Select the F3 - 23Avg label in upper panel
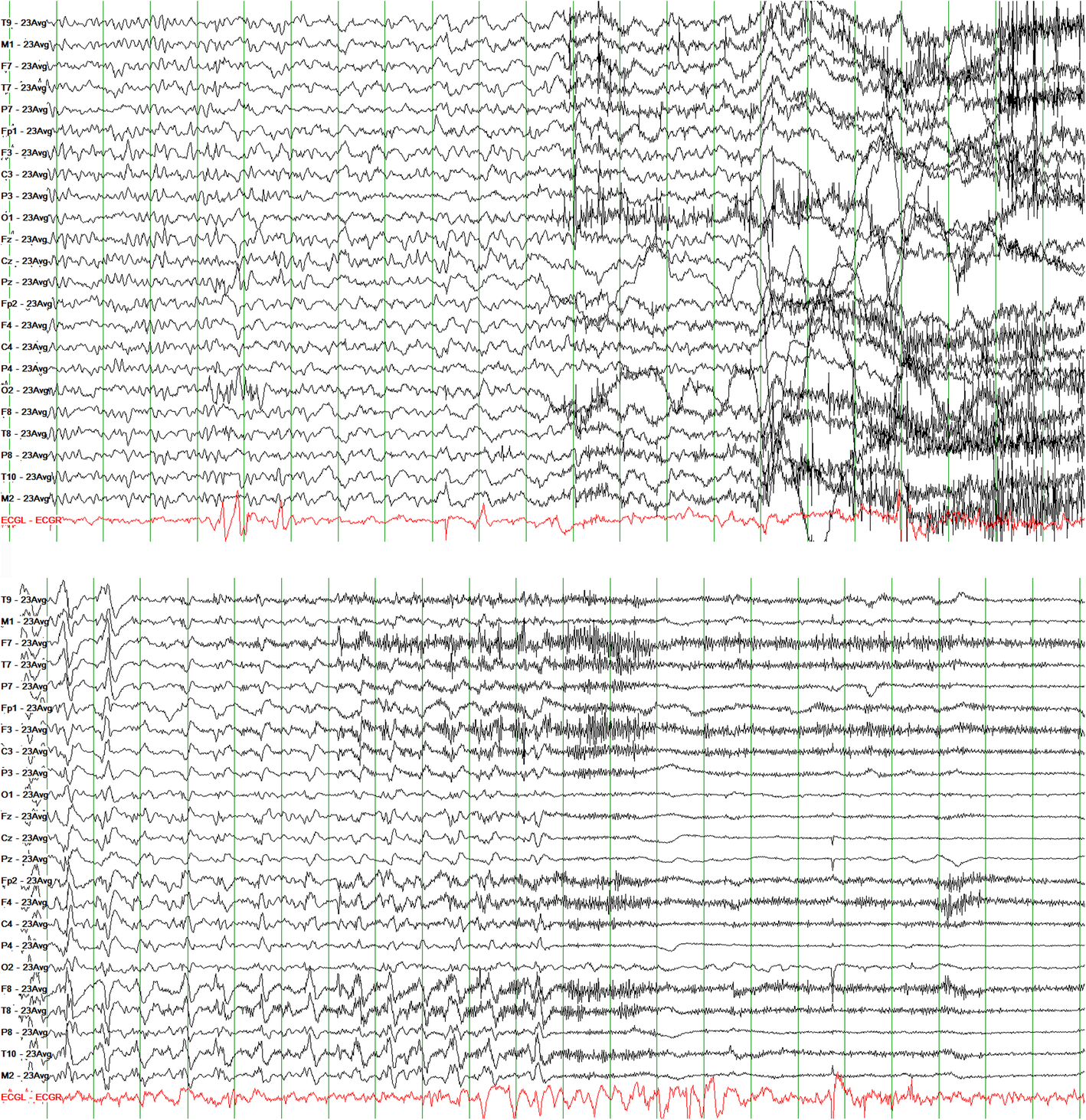The width and height of the screenshot is (1086, 1120). click(x=25, y=153)
